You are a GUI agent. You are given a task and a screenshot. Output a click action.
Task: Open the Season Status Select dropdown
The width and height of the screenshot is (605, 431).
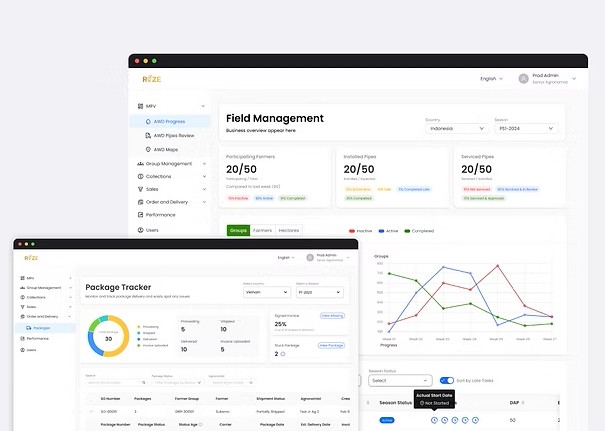(400, 380)
